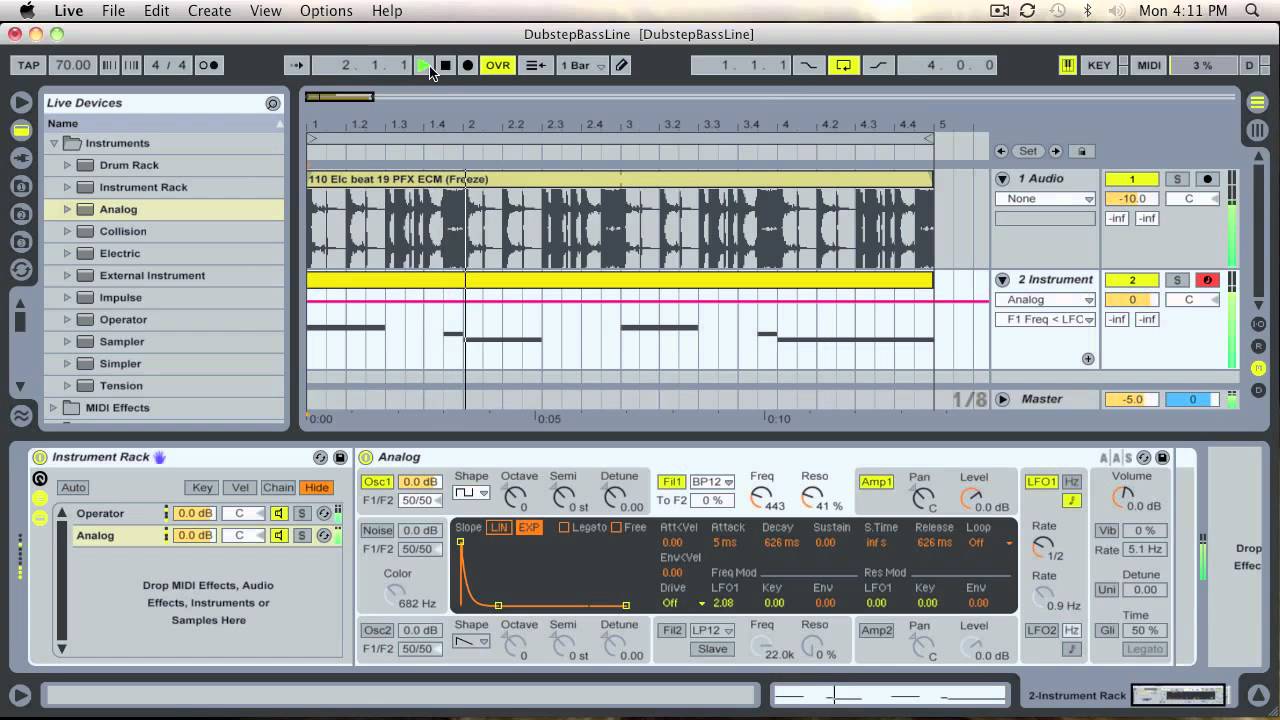Click the Back to Arrangement icon
The height and width of the screenshot is (720, 1280).
click(536, 65)
